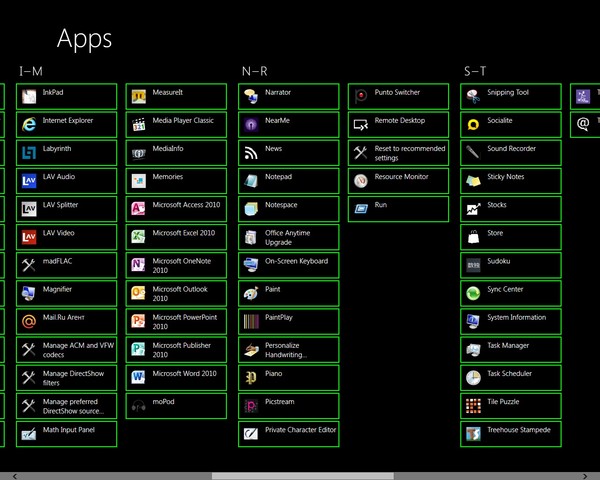The height and width of the screenshot is (480, 600).
Task: Open Manage ACM and VFW codecs
Action: tap(67, 349)
